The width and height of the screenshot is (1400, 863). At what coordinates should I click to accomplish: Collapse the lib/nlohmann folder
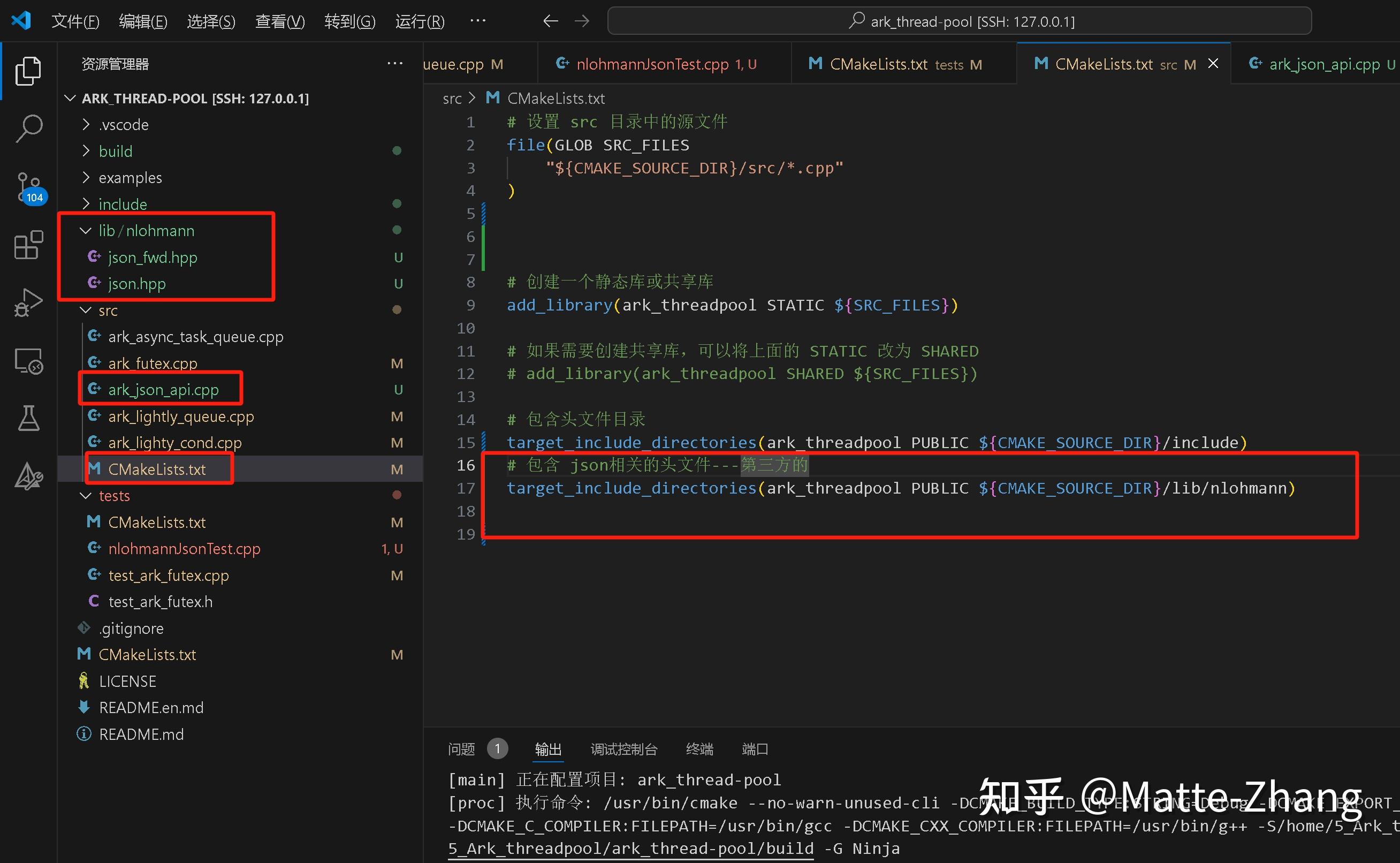tap(86, 231)
